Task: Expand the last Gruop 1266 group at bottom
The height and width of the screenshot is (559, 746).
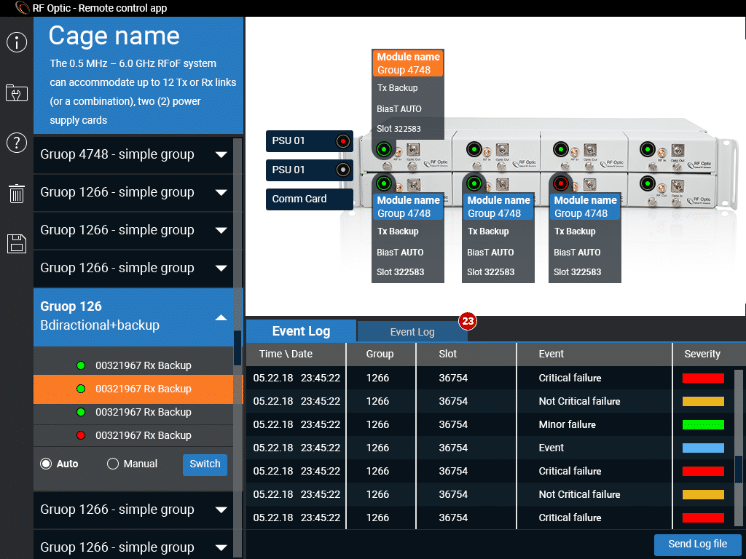Action: (221, 548)
